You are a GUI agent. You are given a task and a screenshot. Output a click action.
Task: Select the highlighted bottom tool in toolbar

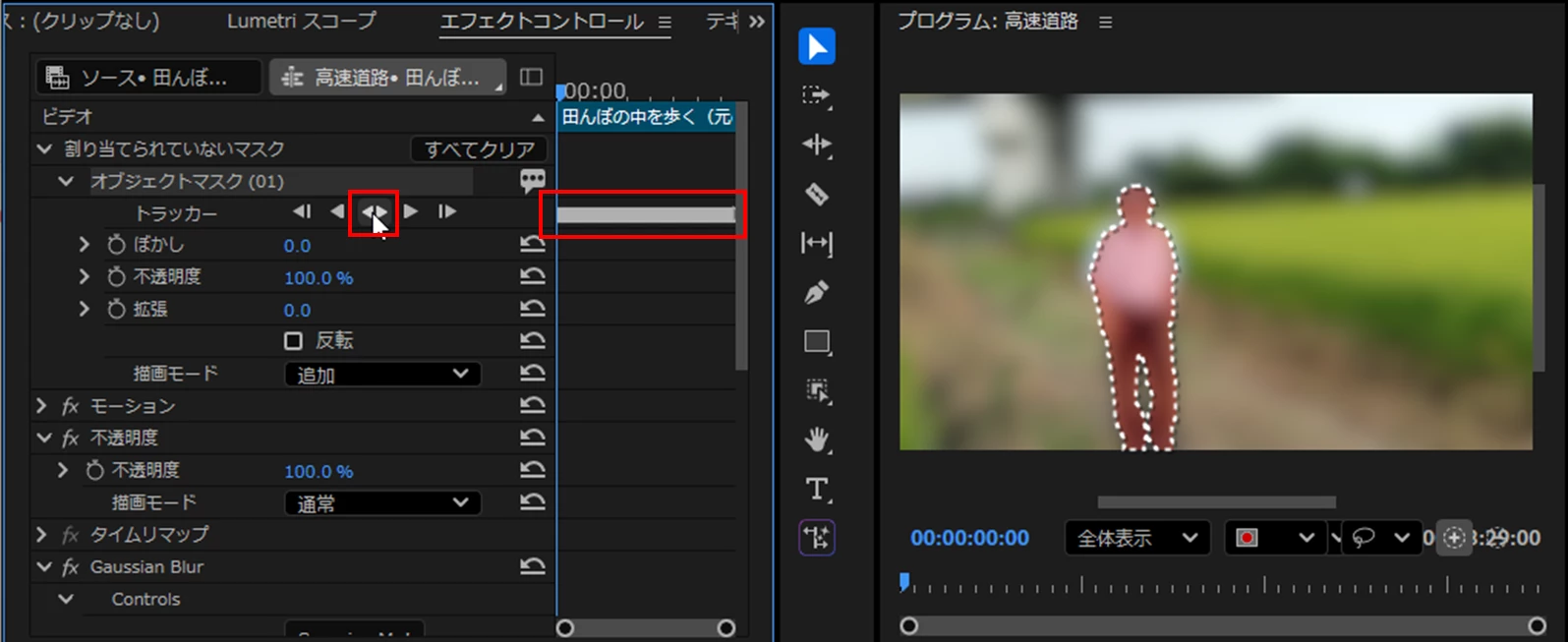point(817,538)
